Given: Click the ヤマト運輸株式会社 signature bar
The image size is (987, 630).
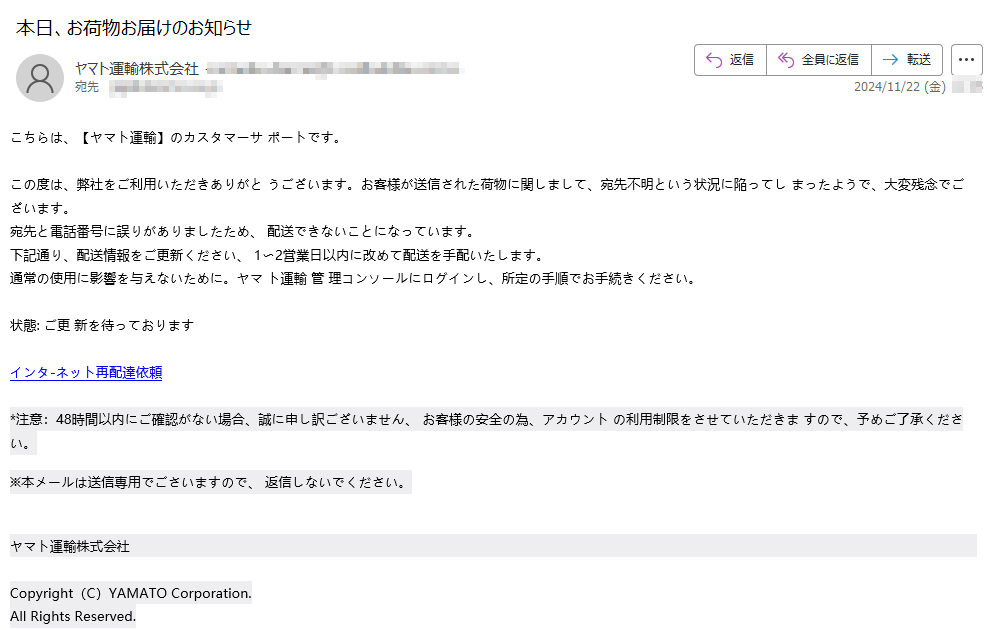Looking at the screenshot, I should pos(493,546).
